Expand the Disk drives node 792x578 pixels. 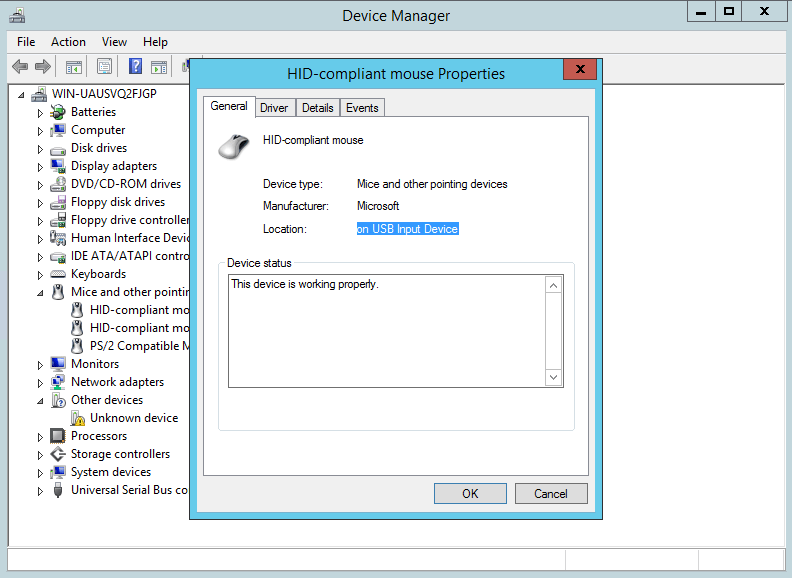[41, 148]
